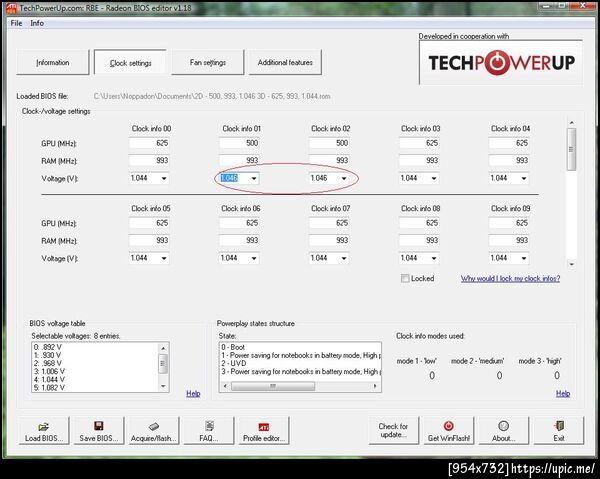Select state '2 - UVD'
600x479 pixels.
click(234, 363)
